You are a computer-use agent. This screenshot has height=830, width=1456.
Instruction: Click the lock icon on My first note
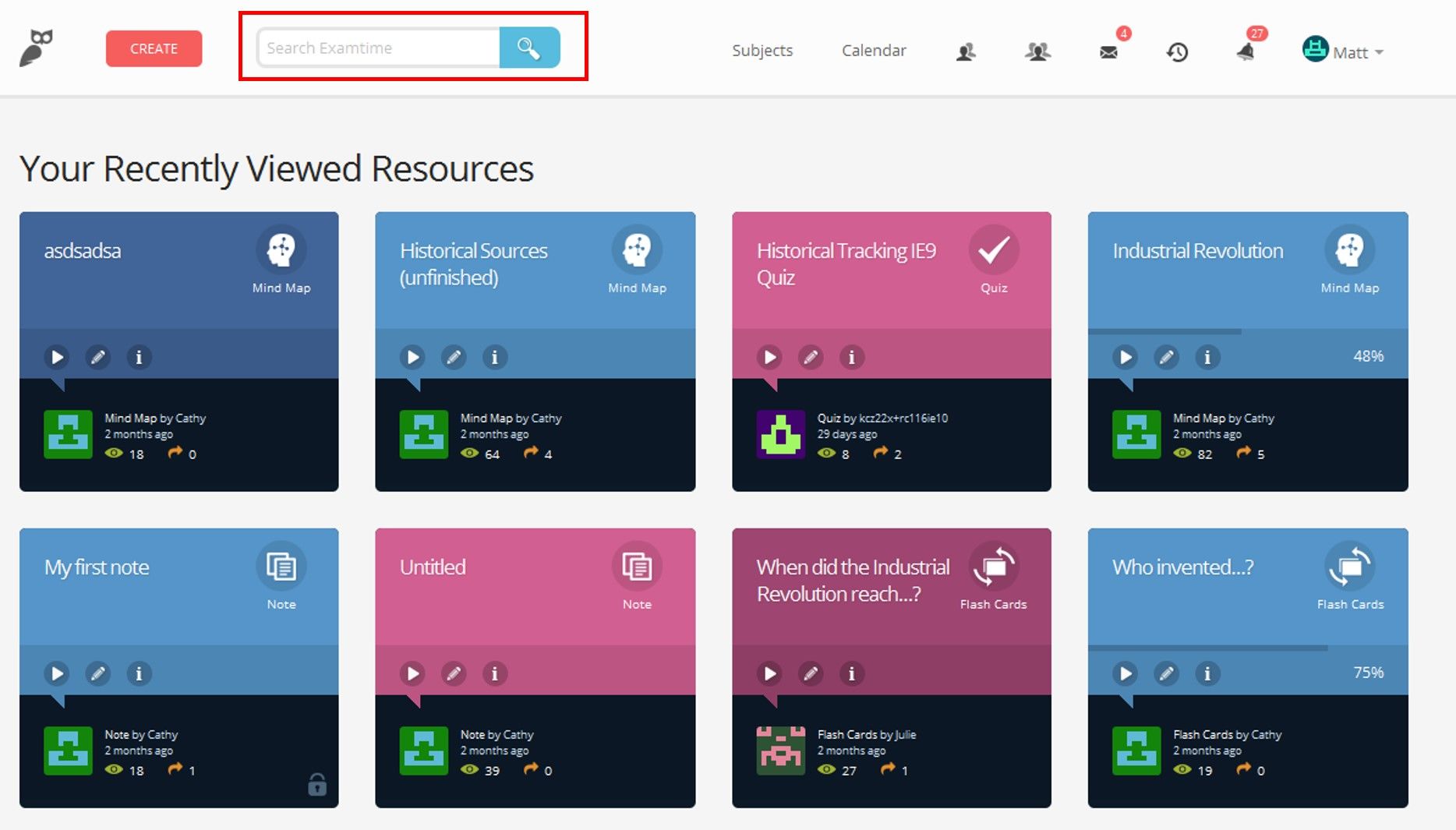tap(317, 784)
